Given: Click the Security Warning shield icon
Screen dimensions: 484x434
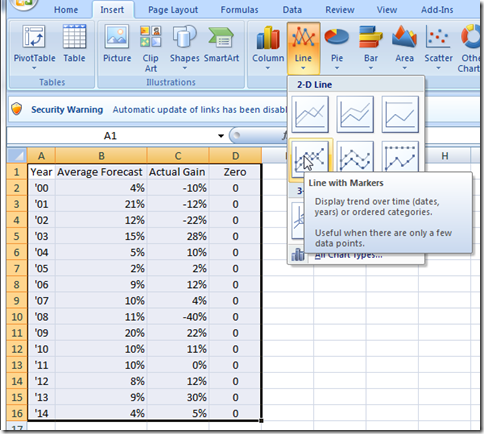Looking at the screenshot, I should 17,109.
